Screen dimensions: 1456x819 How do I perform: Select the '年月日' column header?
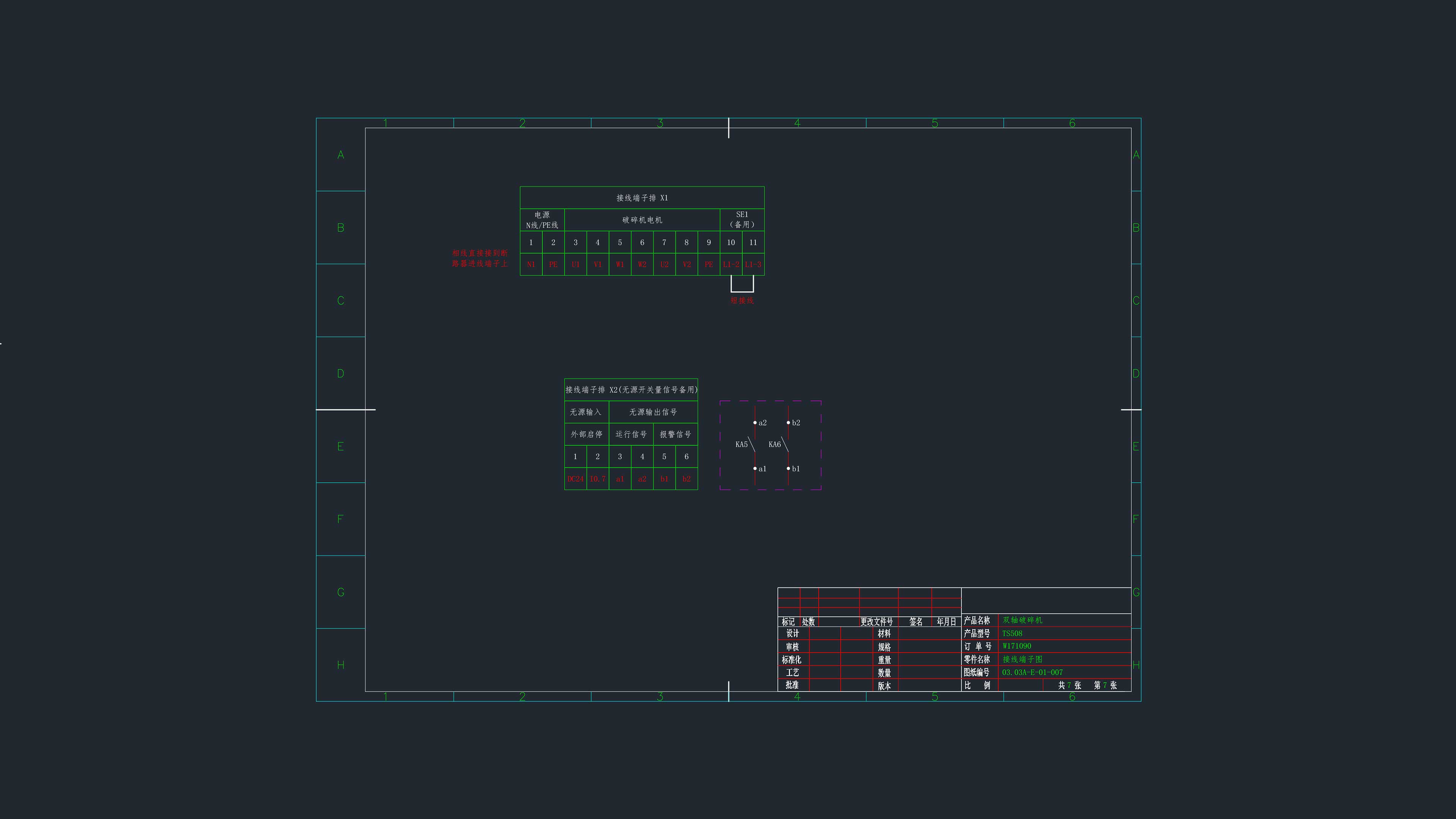[x=946, y=622]
